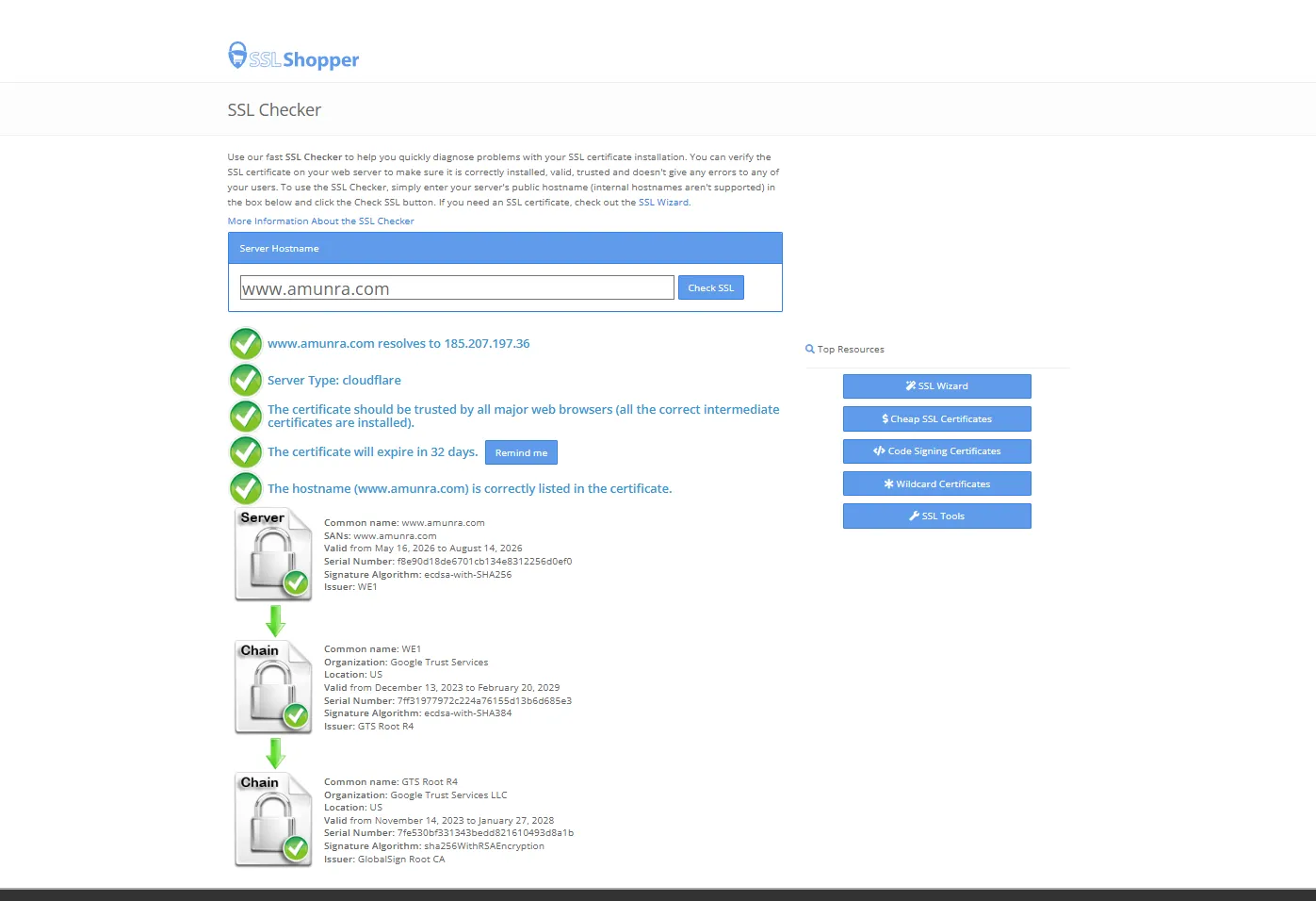Click green checkmark beside certificate trusted message
1316x901 pixels.
click(246, 416)
